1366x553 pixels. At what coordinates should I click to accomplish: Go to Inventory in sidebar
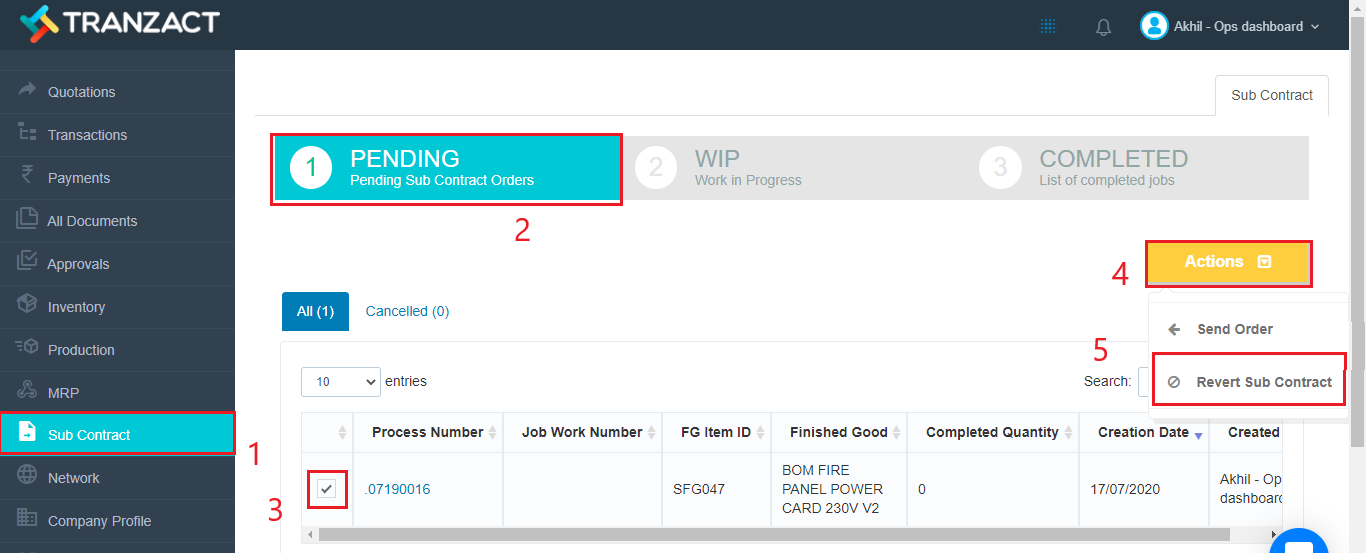[117, 307]
